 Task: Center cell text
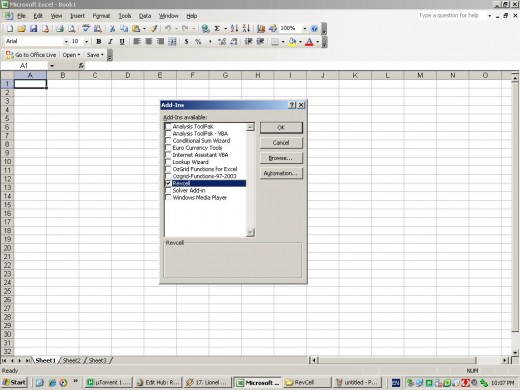(149, 42)
